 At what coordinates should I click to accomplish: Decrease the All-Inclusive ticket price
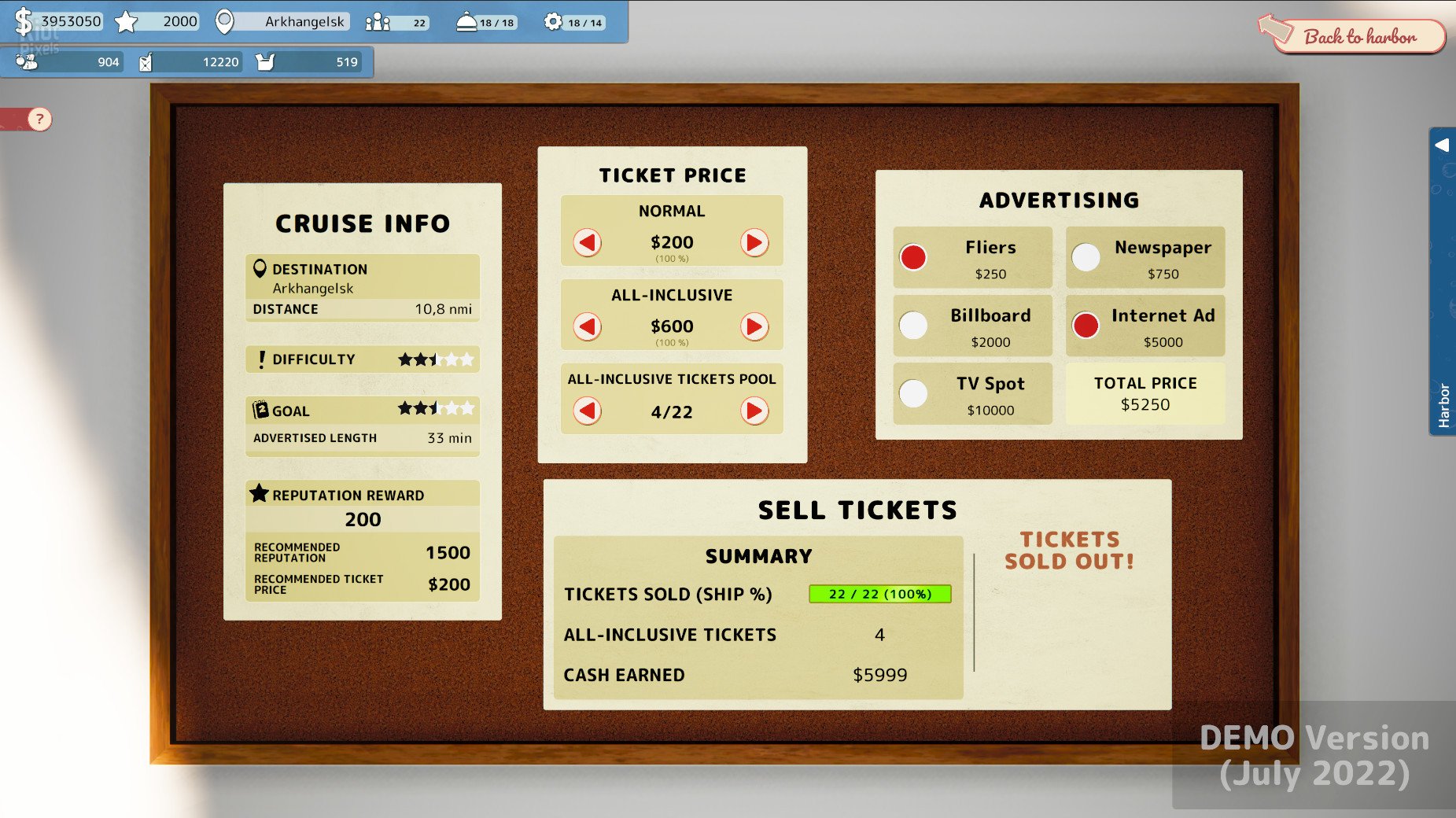click(586, 326)
